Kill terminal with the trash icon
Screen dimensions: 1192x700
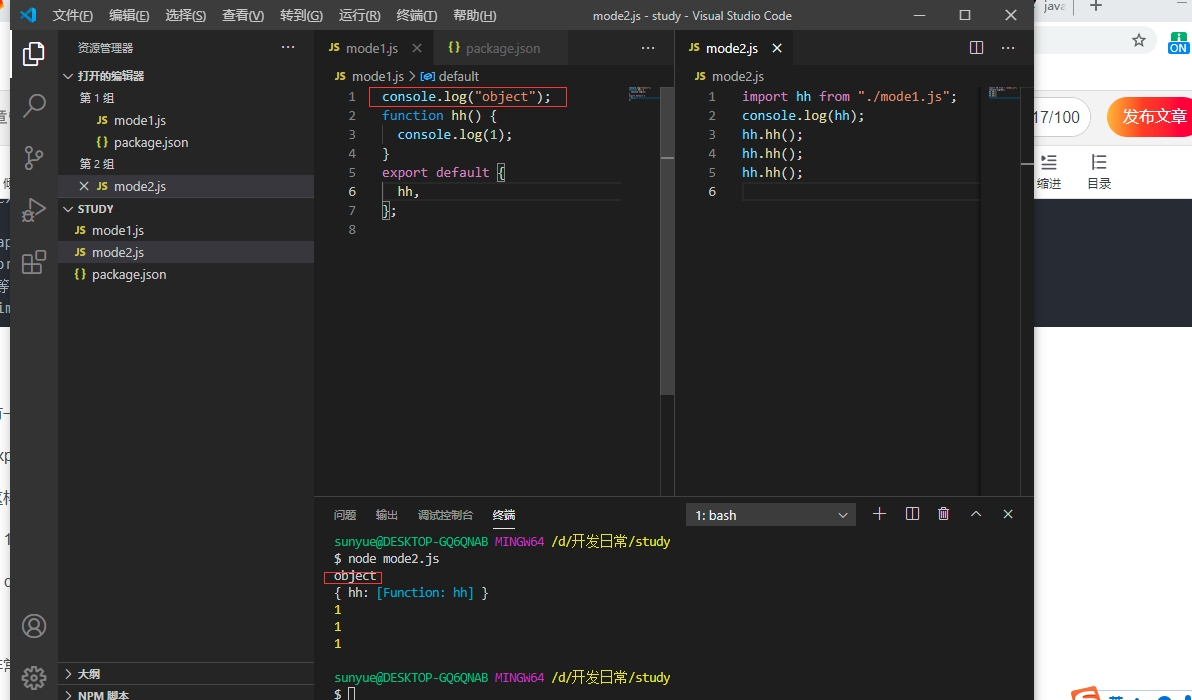(x=943, y=514)
